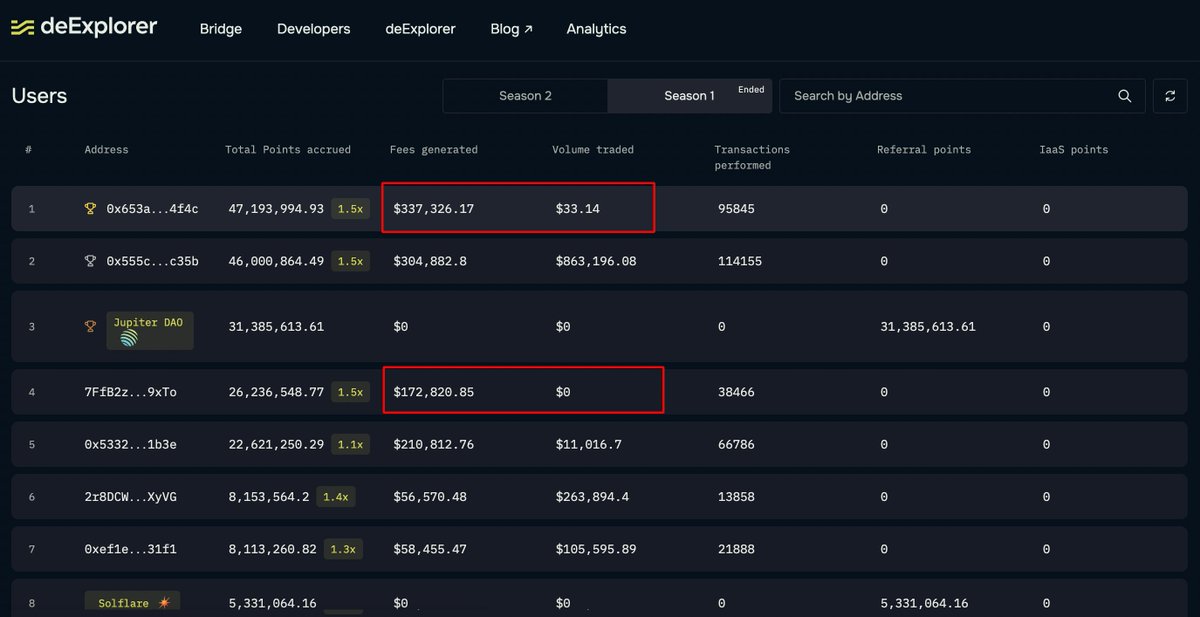
Task: Click the bronze trophy for rank 3
Action: [91, 326]
